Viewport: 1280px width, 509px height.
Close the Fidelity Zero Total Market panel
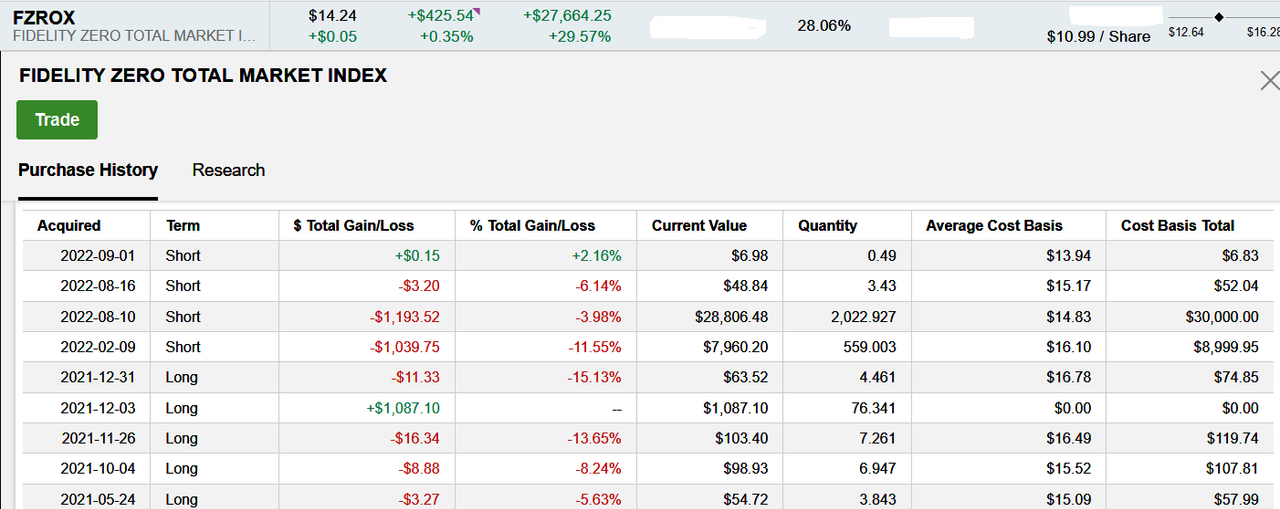(x=1269, y=81)
